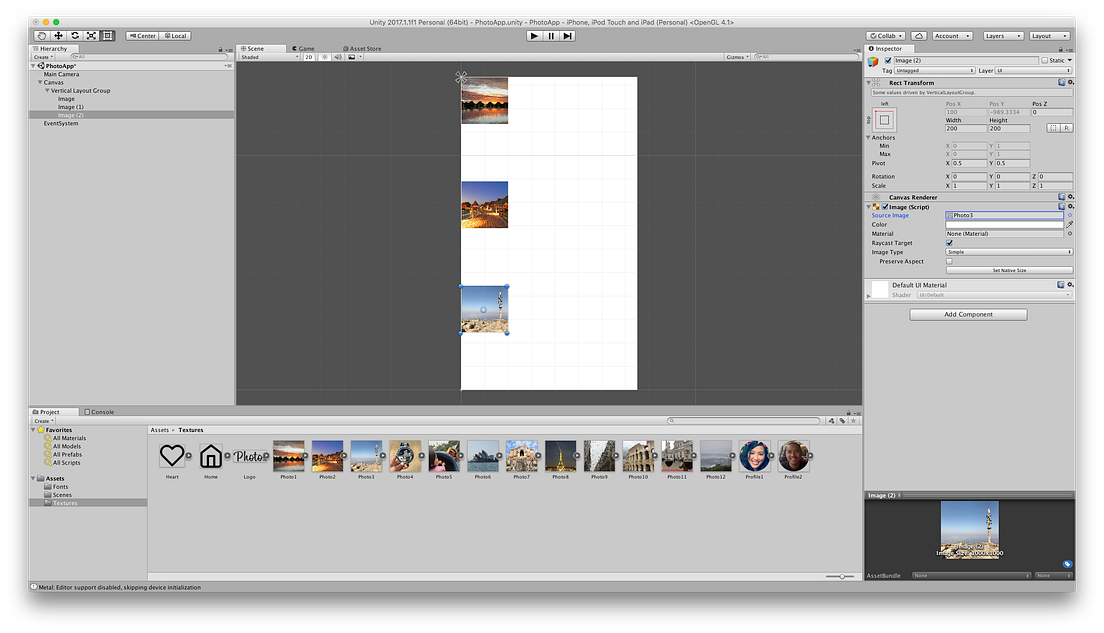
Task: Select the Hand (pan) tool
Action: 41,35
